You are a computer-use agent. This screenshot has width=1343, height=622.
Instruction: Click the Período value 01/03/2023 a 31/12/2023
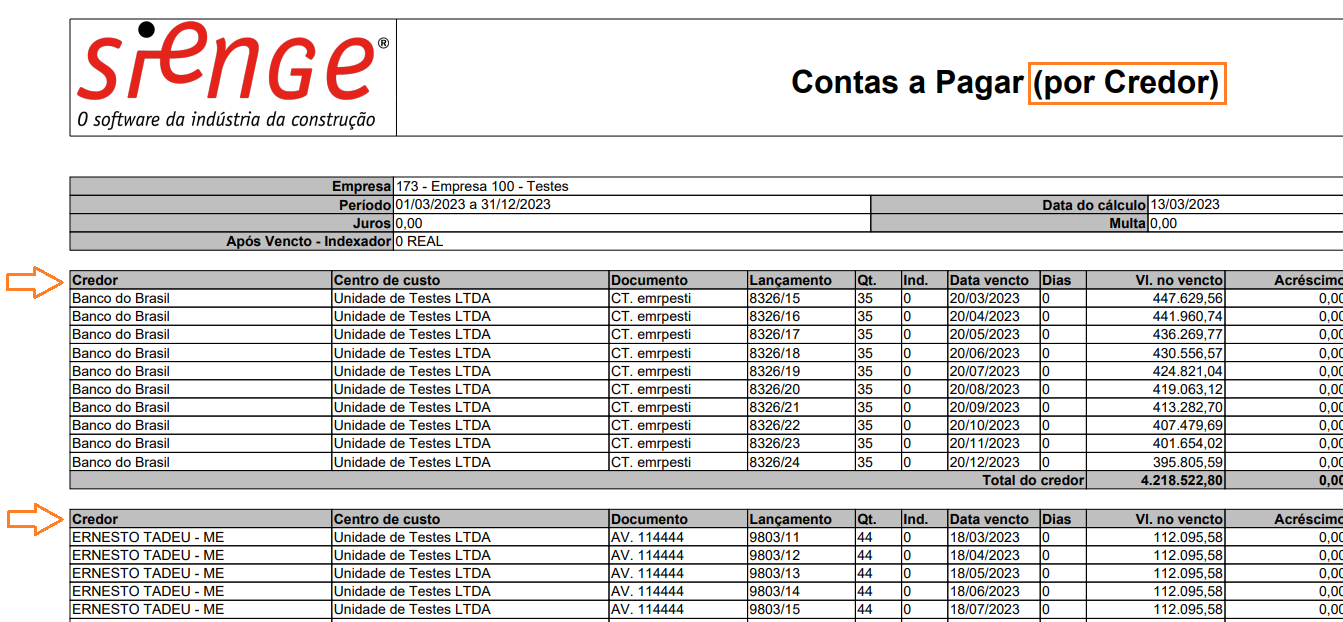(474, 204)
